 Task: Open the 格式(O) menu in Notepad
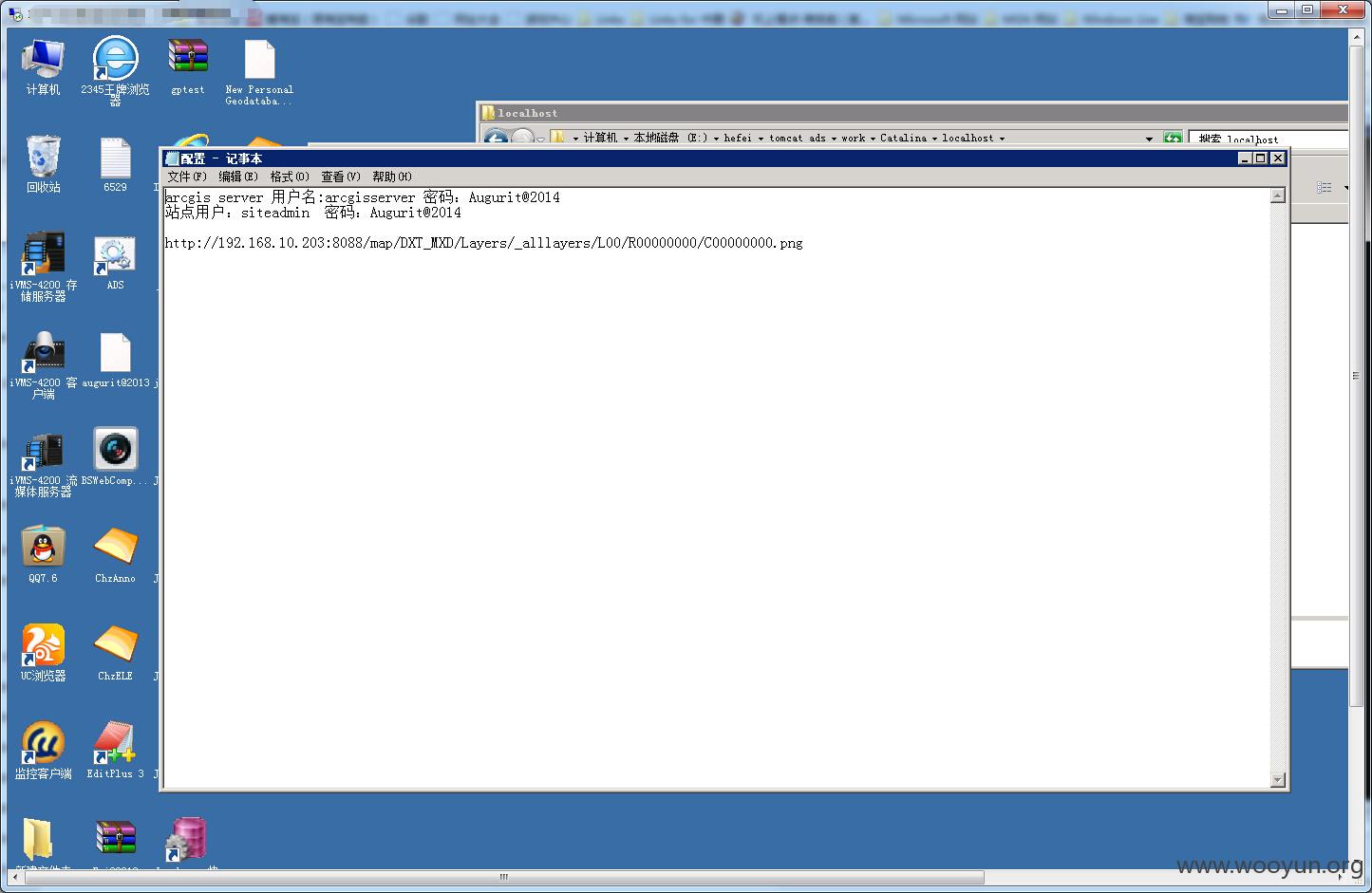[290, 177]
